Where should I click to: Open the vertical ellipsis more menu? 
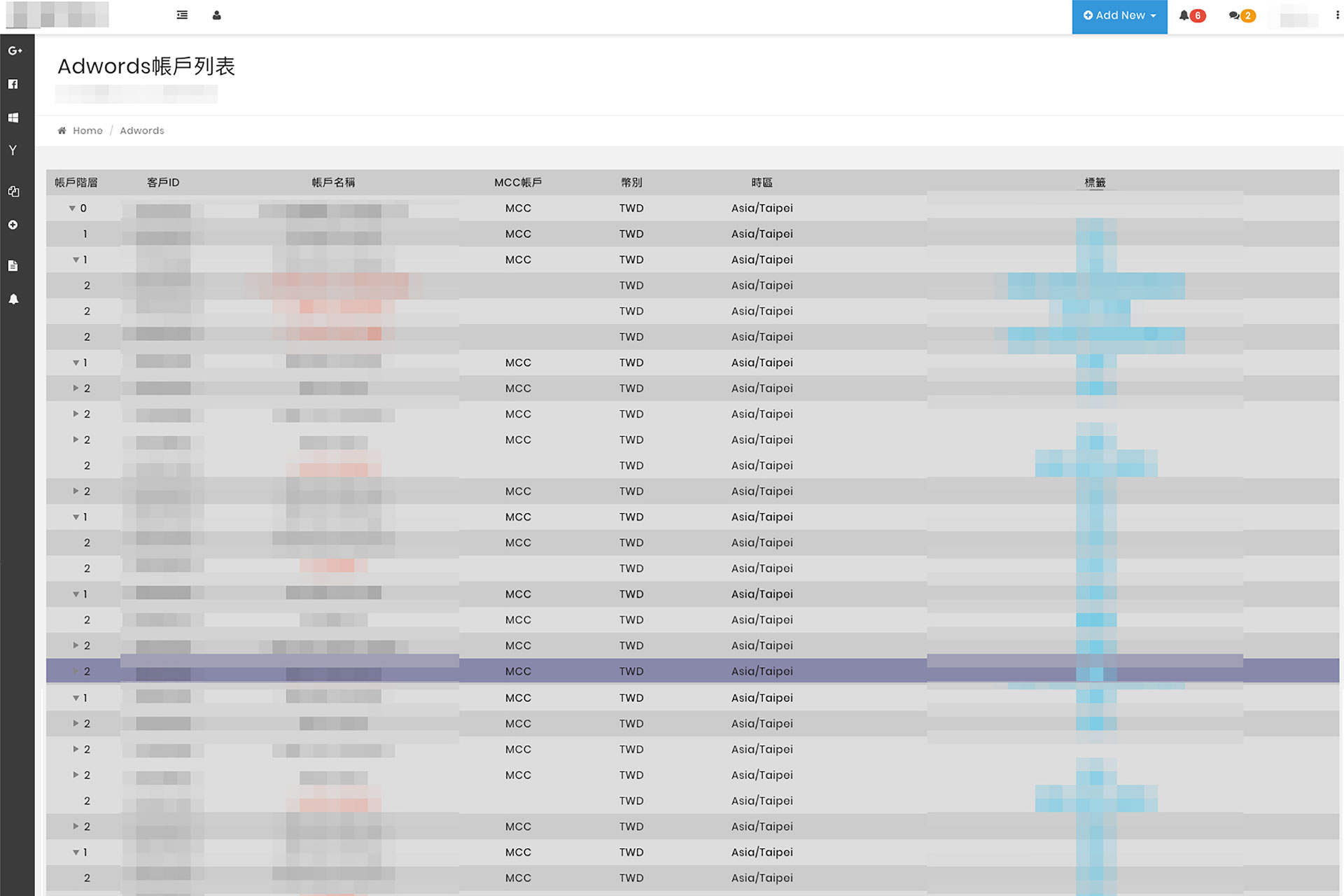tap(1337, 15)
